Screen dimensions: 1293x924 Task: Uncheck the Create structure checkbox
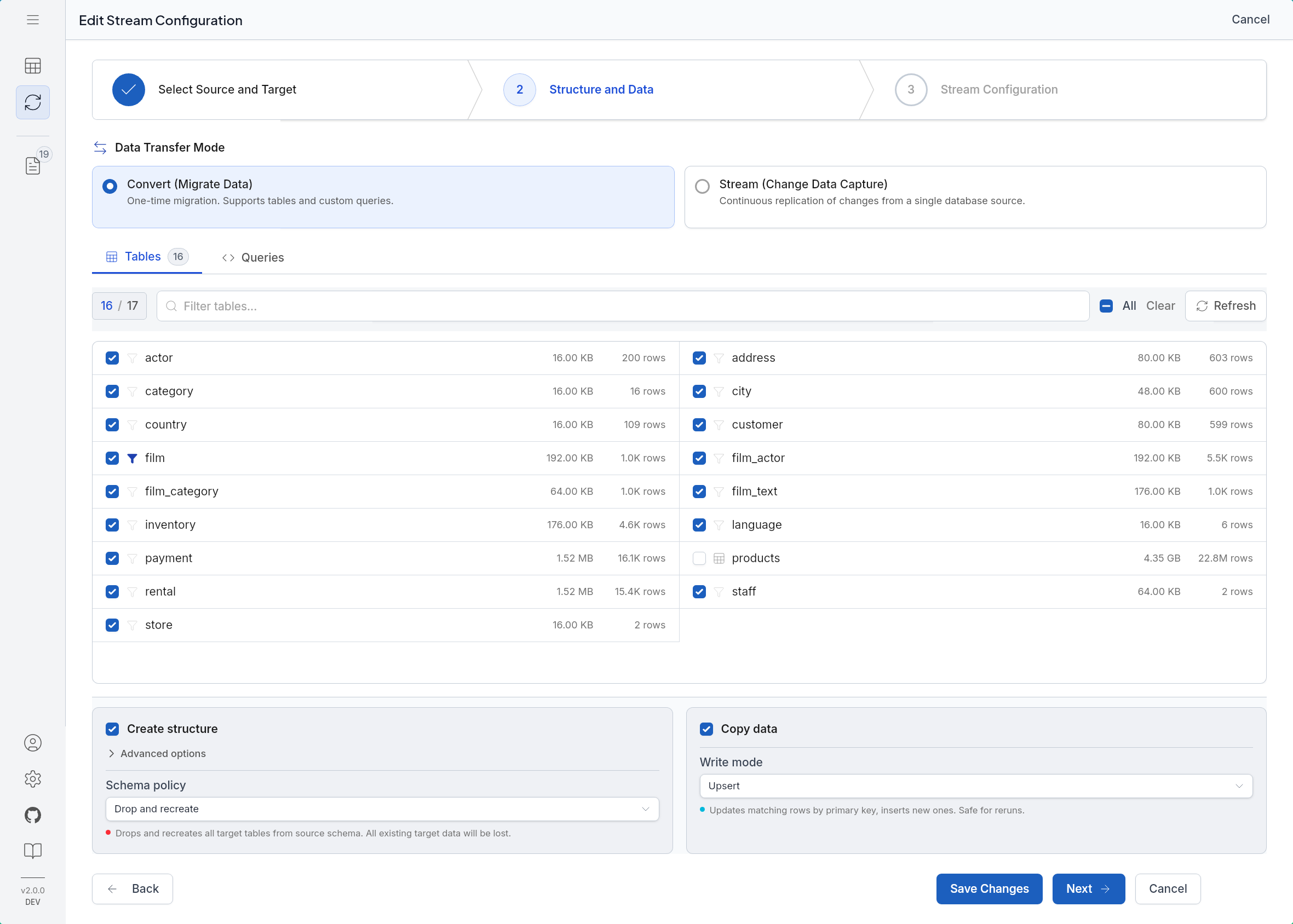click(112, 730)
